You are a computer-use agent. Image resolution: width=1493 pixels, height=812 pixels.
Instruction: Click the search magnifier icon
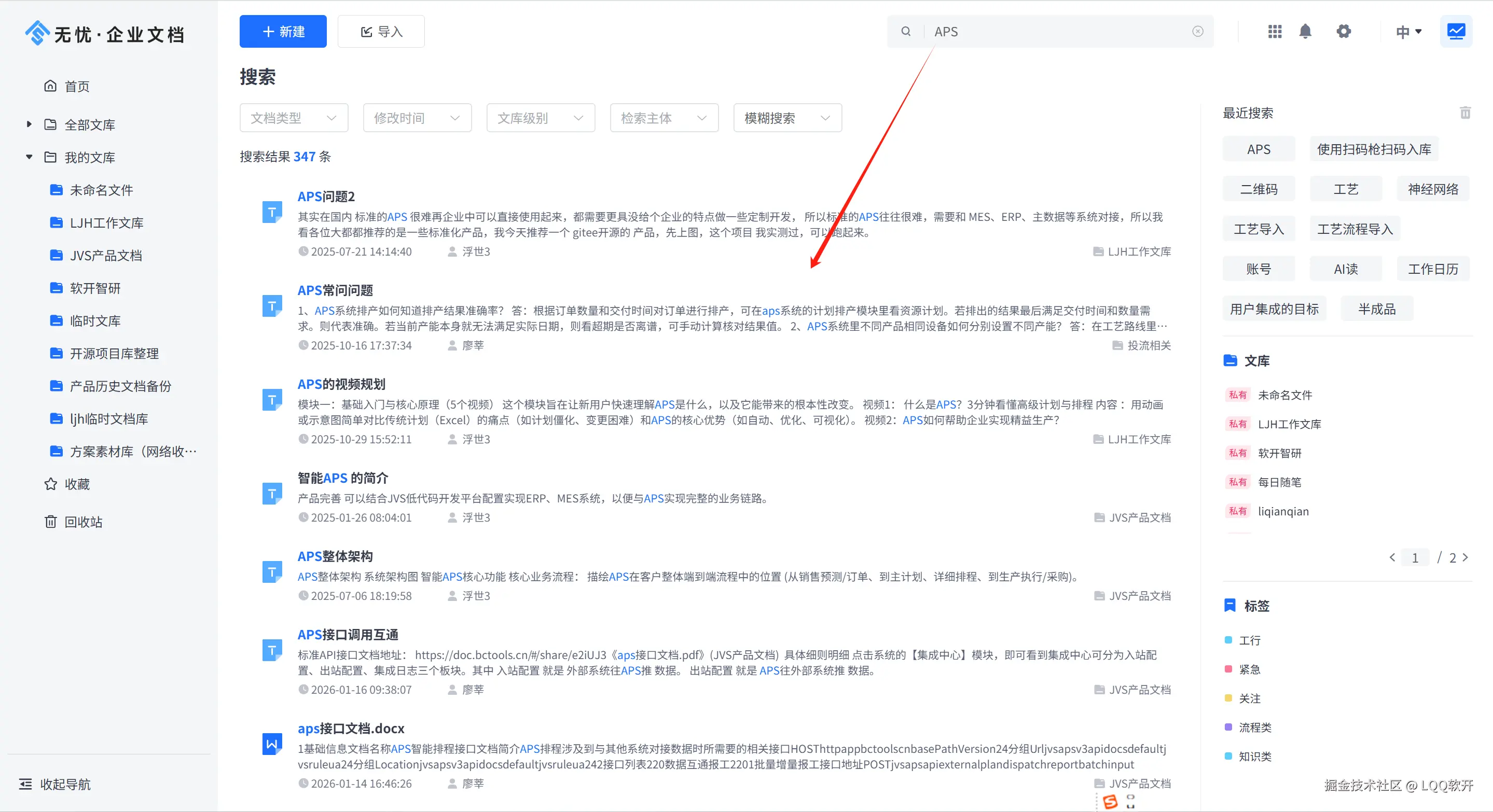click(x=906, y=31)
